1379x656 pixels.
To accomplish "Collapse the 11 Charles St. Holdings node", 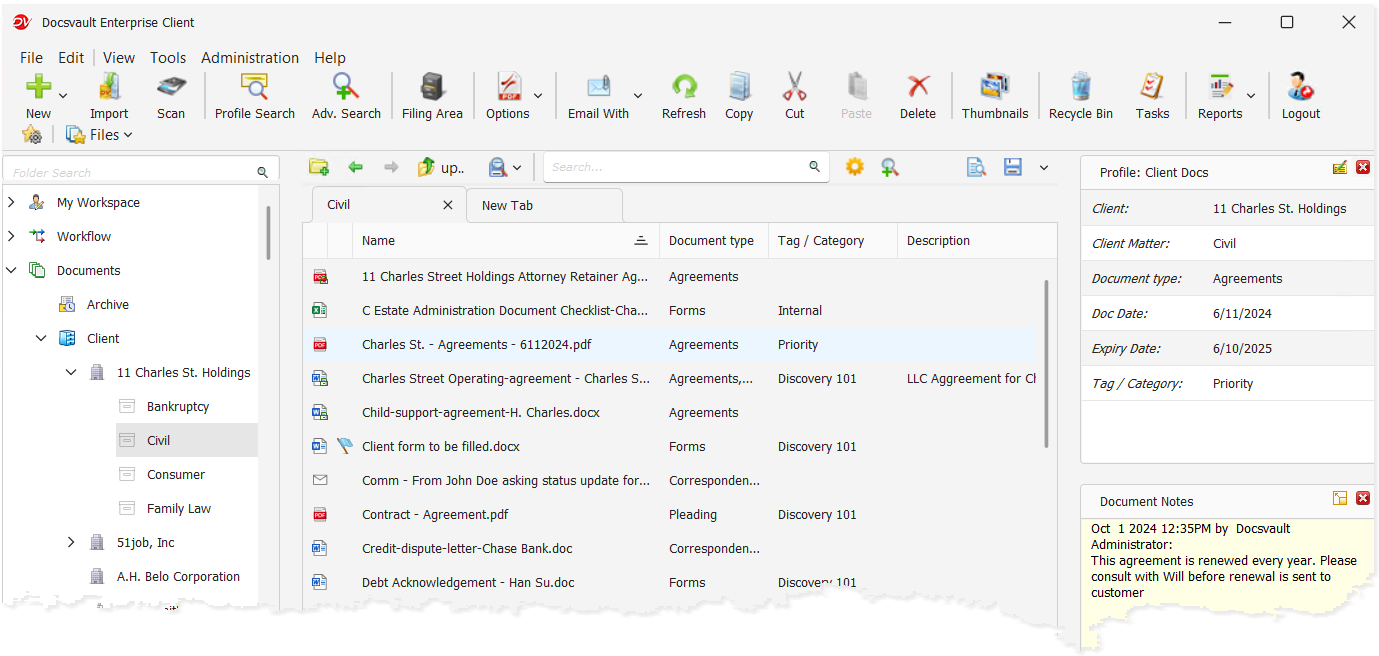I will click(71, 372).
